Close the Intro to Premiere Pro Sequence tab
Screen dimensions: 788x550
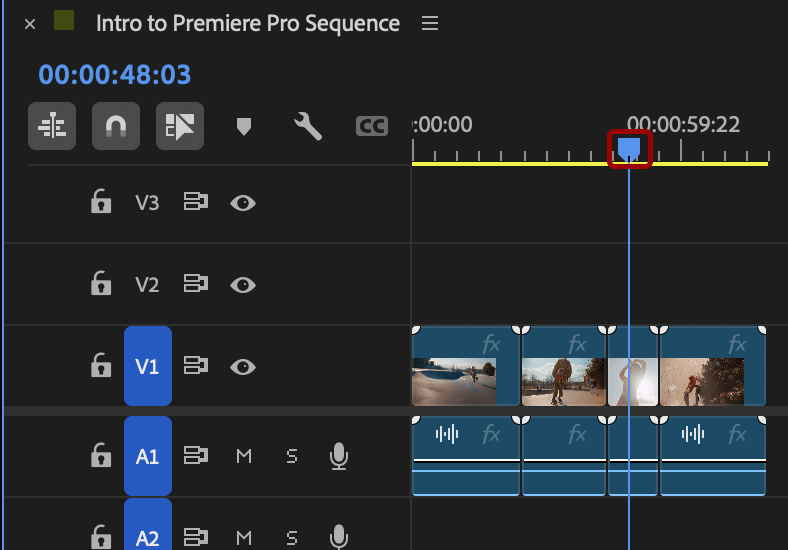[30, 24]
